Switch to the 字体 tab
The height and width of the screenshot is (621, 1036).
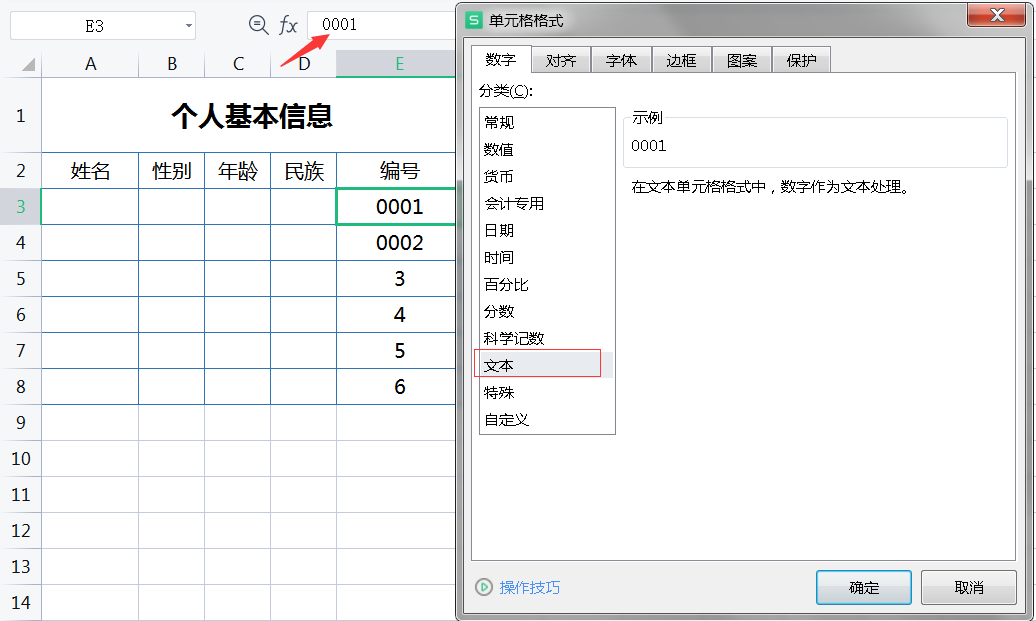click(621, 61)
